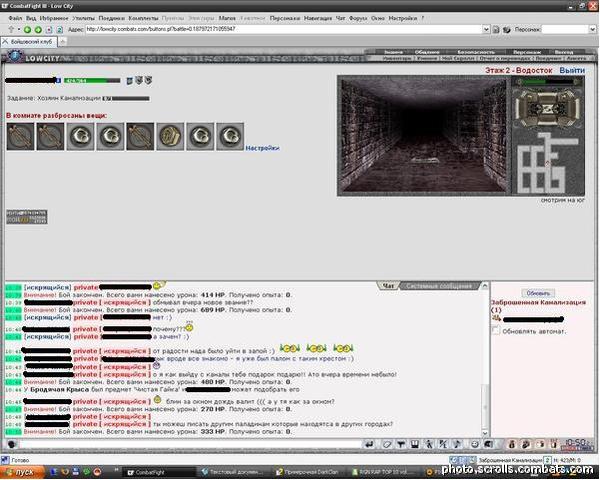600x480 pixels.
Task: Click the blue taskbar quick-launch browser icon
Action: 54,472
